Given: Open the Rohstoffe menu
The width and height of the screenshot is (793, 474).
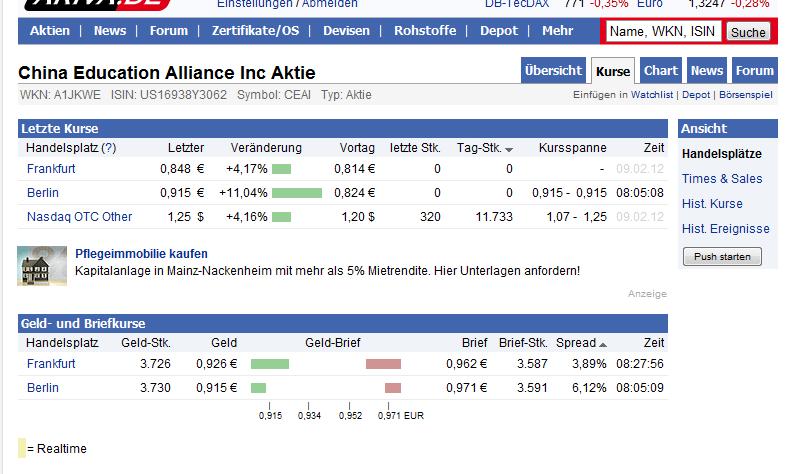Looking at the screenshot, I should [x=425, y=31].
